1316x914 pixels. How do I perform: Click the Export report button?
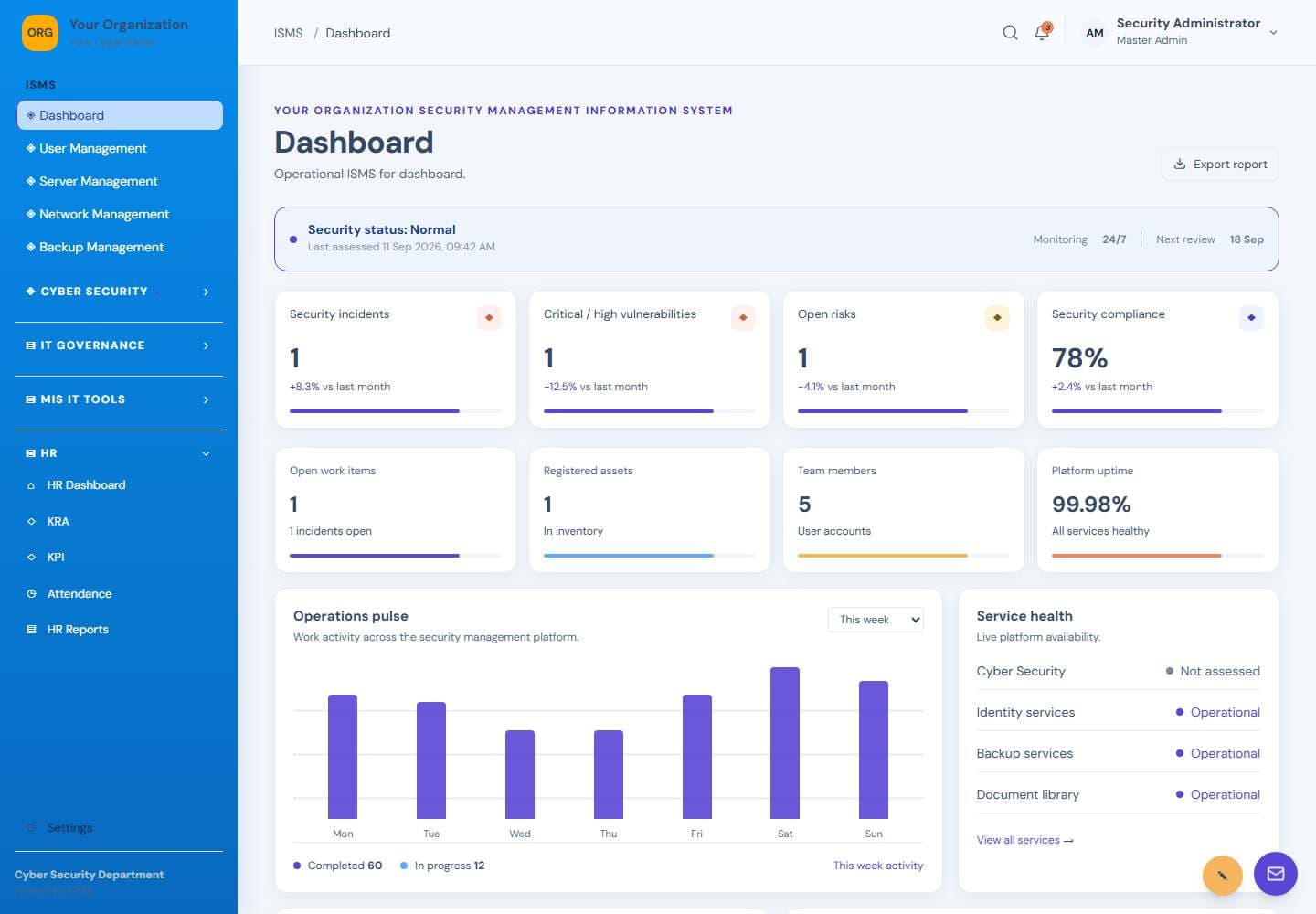pos(1220,165)
